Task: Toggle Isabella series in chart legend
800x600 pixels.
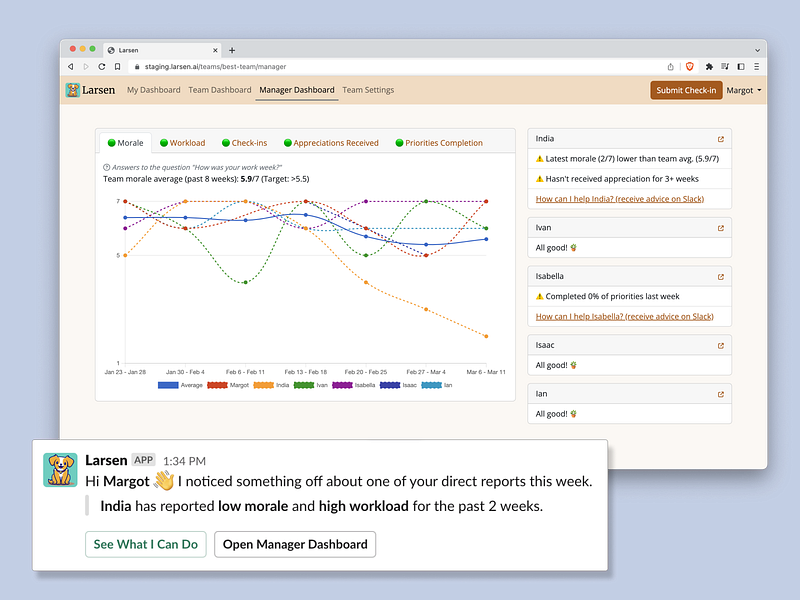Action: click(354, 385)
